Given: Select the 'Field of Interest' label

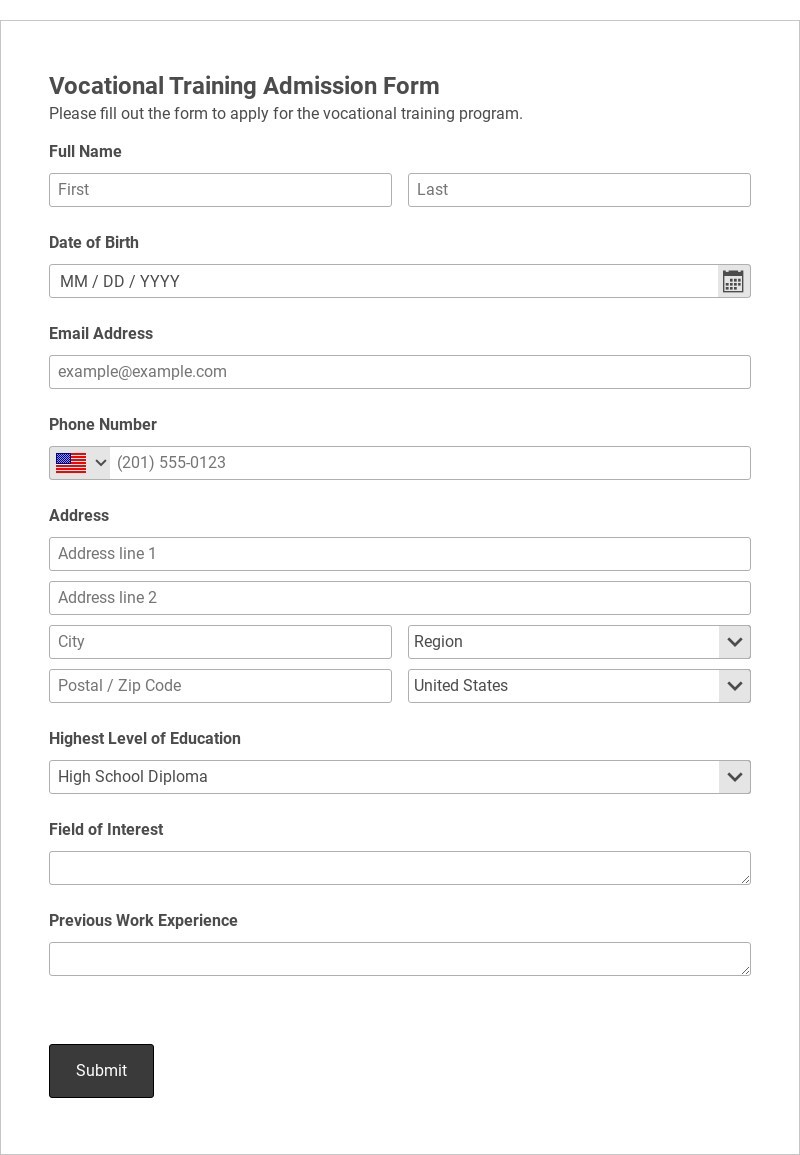Looking at the screenshot, I should tap(106, 829).
